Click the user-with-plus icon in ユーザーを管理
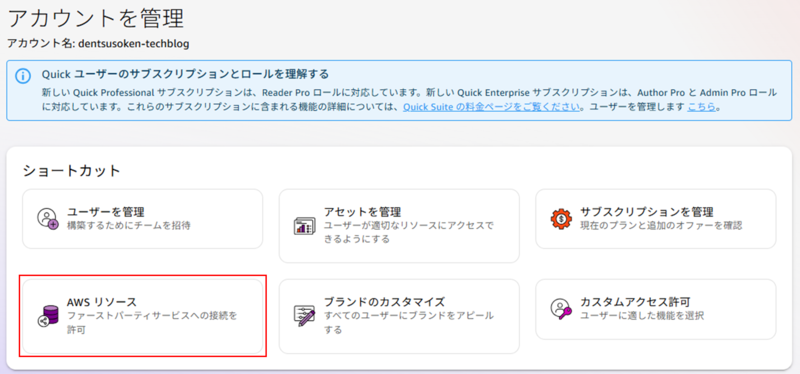Viewport: 800px width, 374px height. 49,218
